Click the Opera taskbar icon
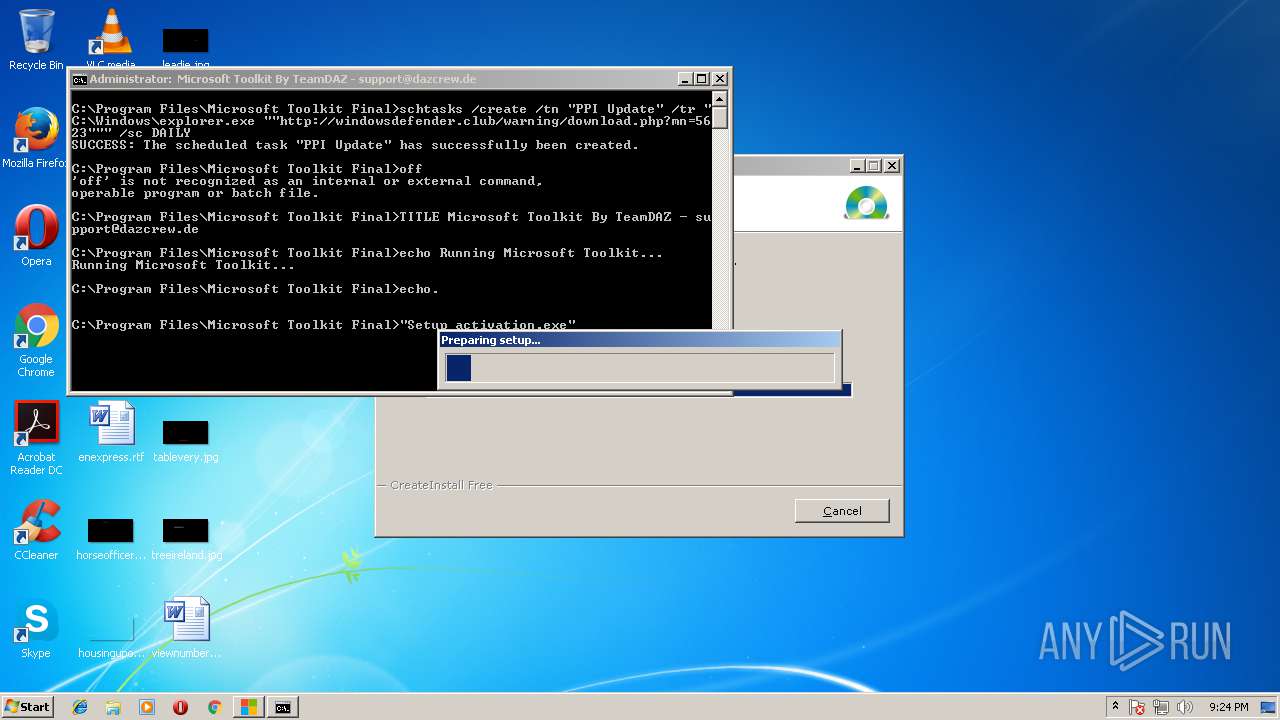This screenshot has height=720, width=1280. (x=180, y=707)
